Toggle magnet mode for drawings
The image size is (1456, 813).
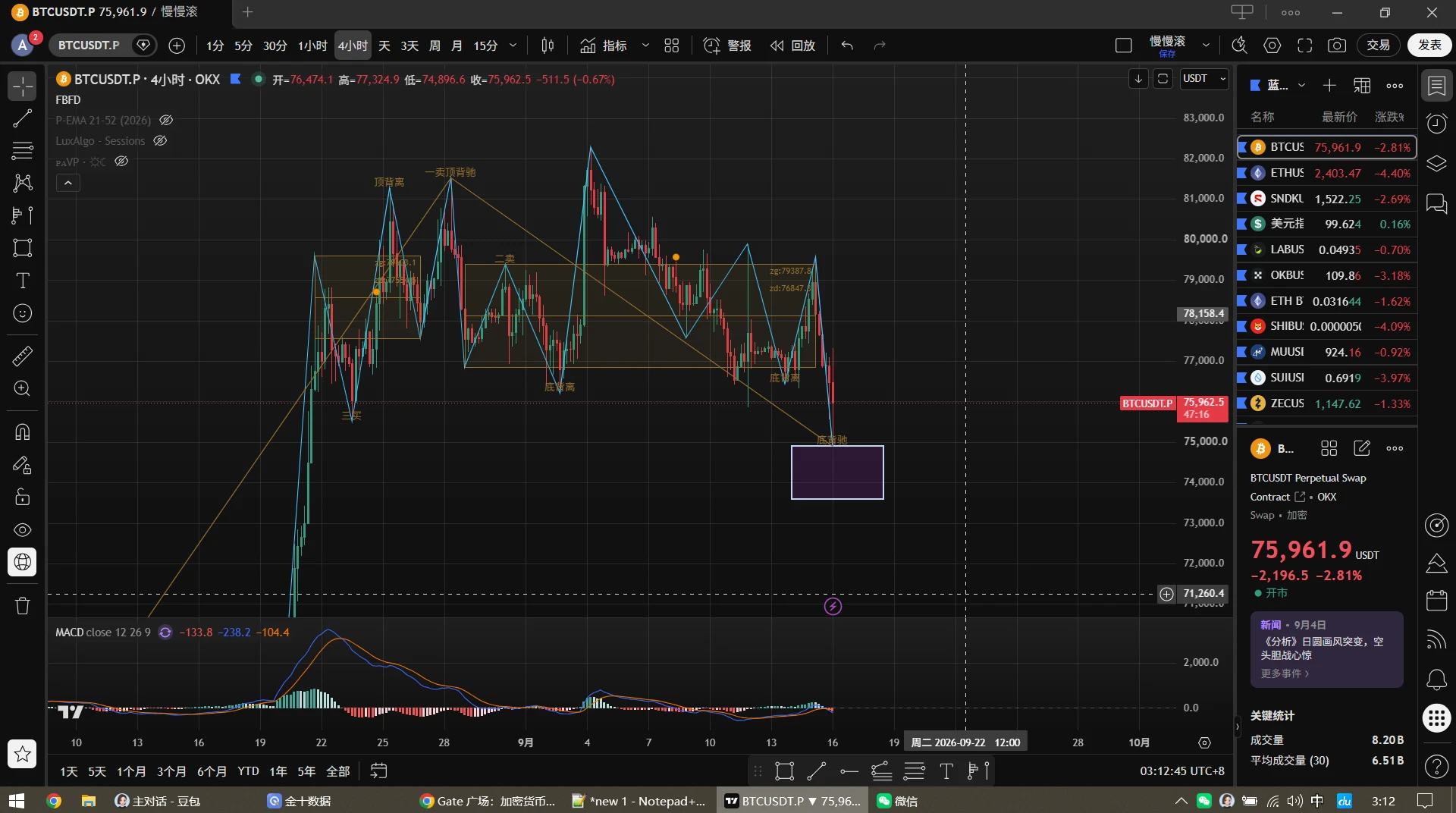(23, 432)
